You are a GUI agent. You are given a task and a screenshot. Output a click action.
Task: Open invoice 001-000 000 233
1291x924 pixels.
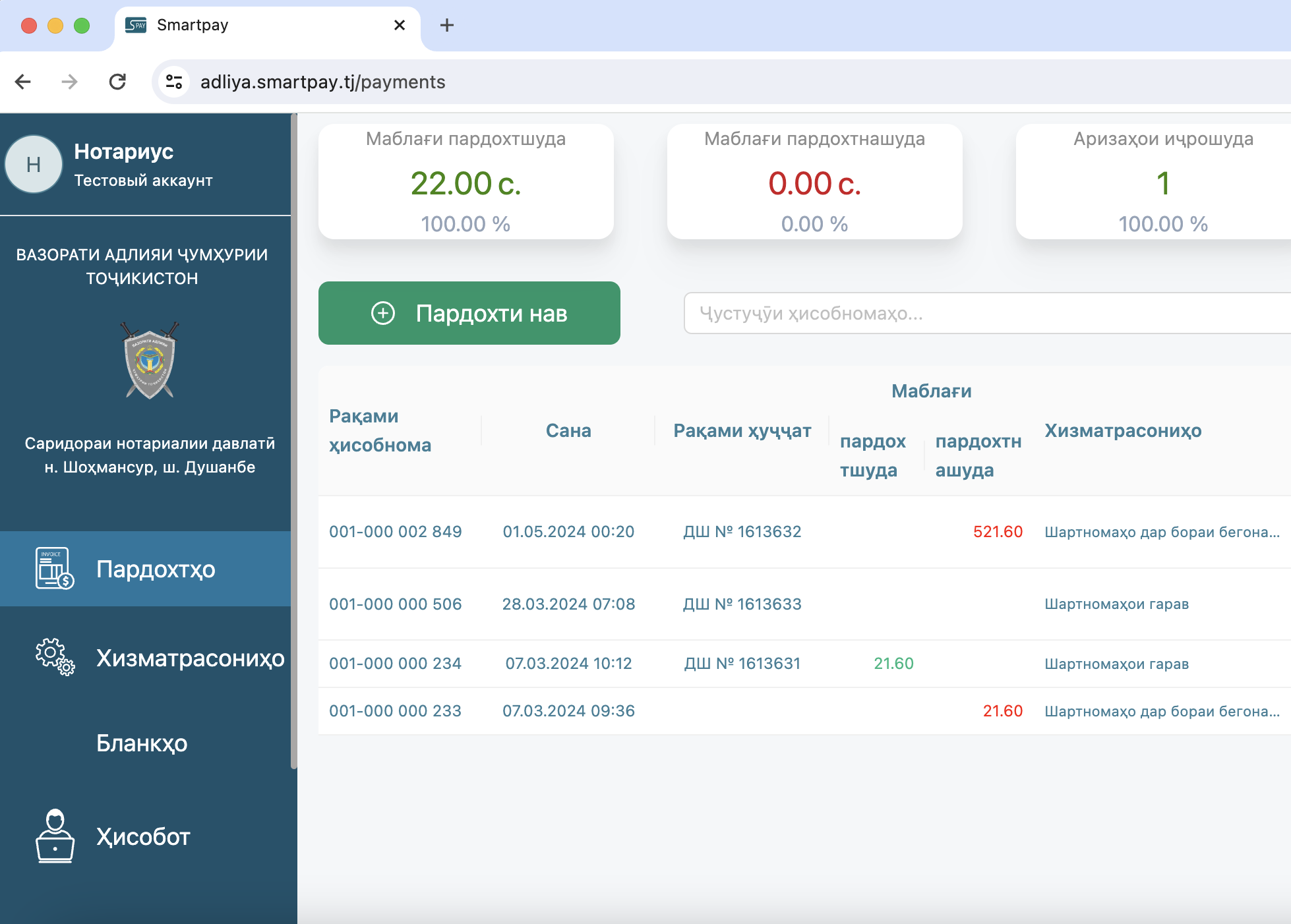pyautogui.click(x=395, y=711)
